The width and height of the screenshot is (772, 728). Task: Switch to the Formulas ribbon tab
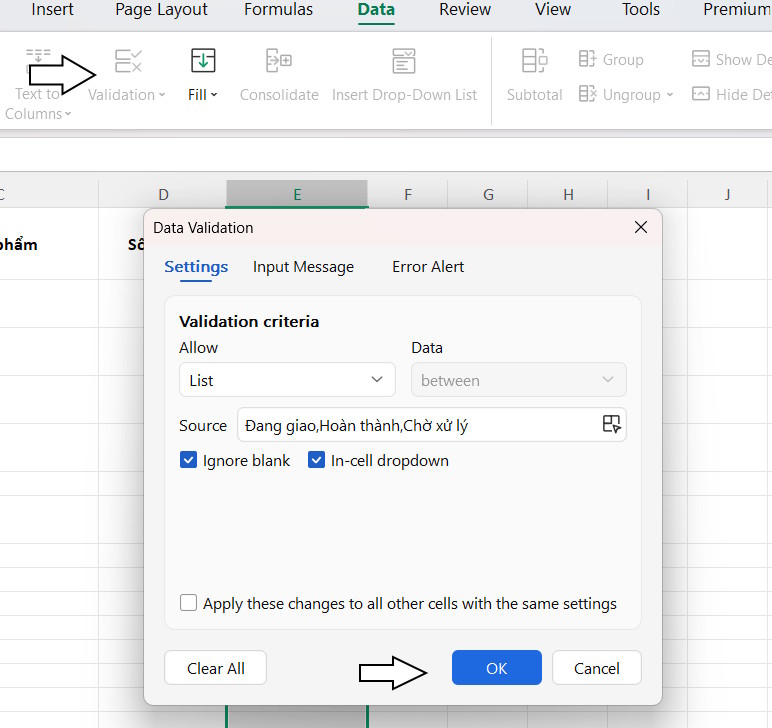[278, 9]
